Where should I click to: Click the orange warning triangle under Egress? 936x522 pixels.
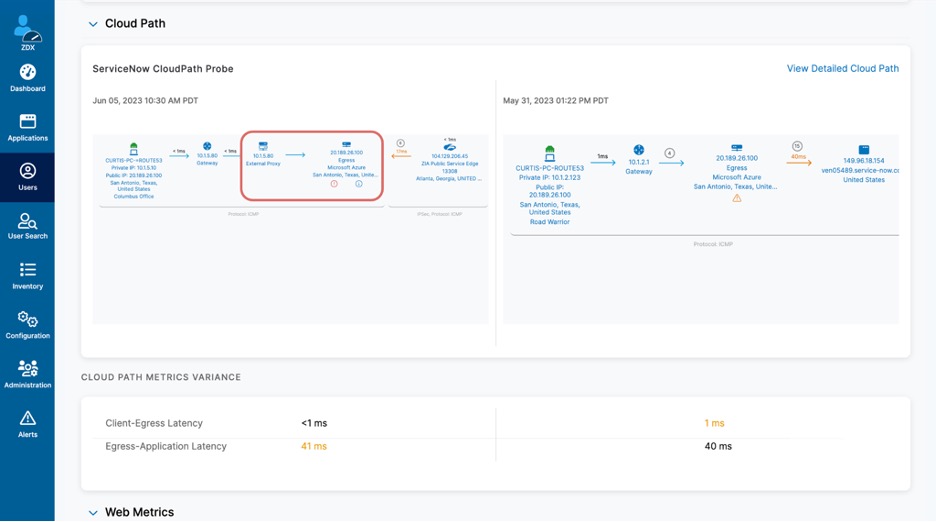[x=737, y=198]
